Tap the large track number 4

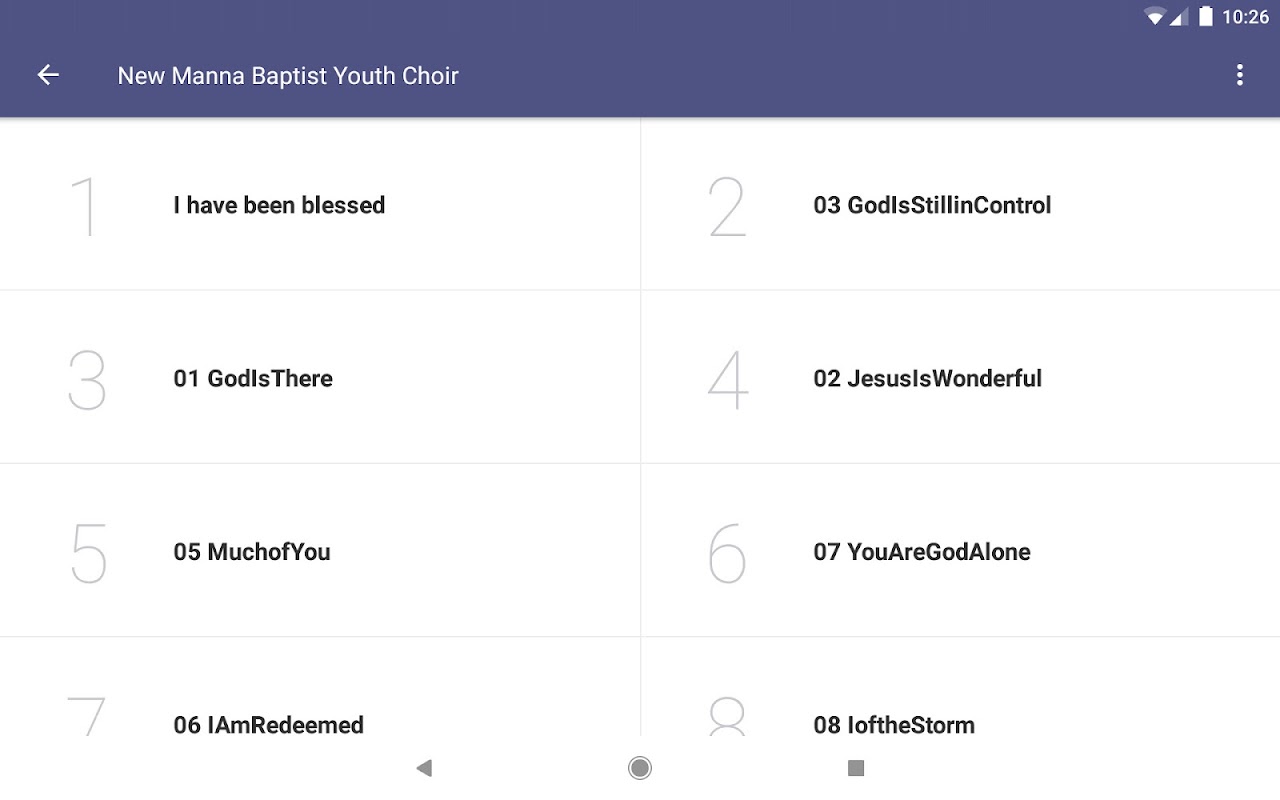pos(728,379)
